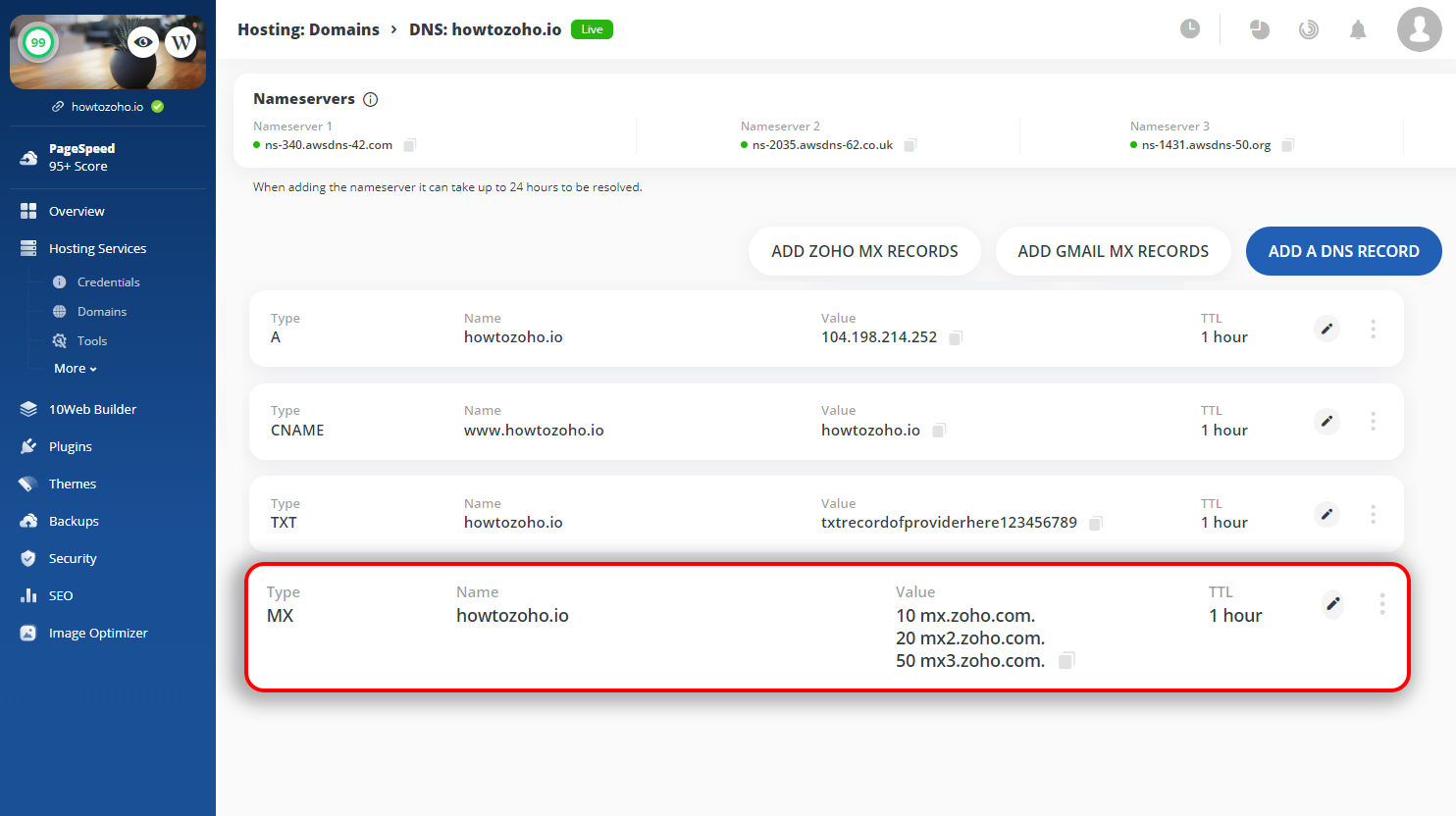Click ADD ZOHO MX RECORDS button
Screen dimensions: 1456x816
point(864,251)
